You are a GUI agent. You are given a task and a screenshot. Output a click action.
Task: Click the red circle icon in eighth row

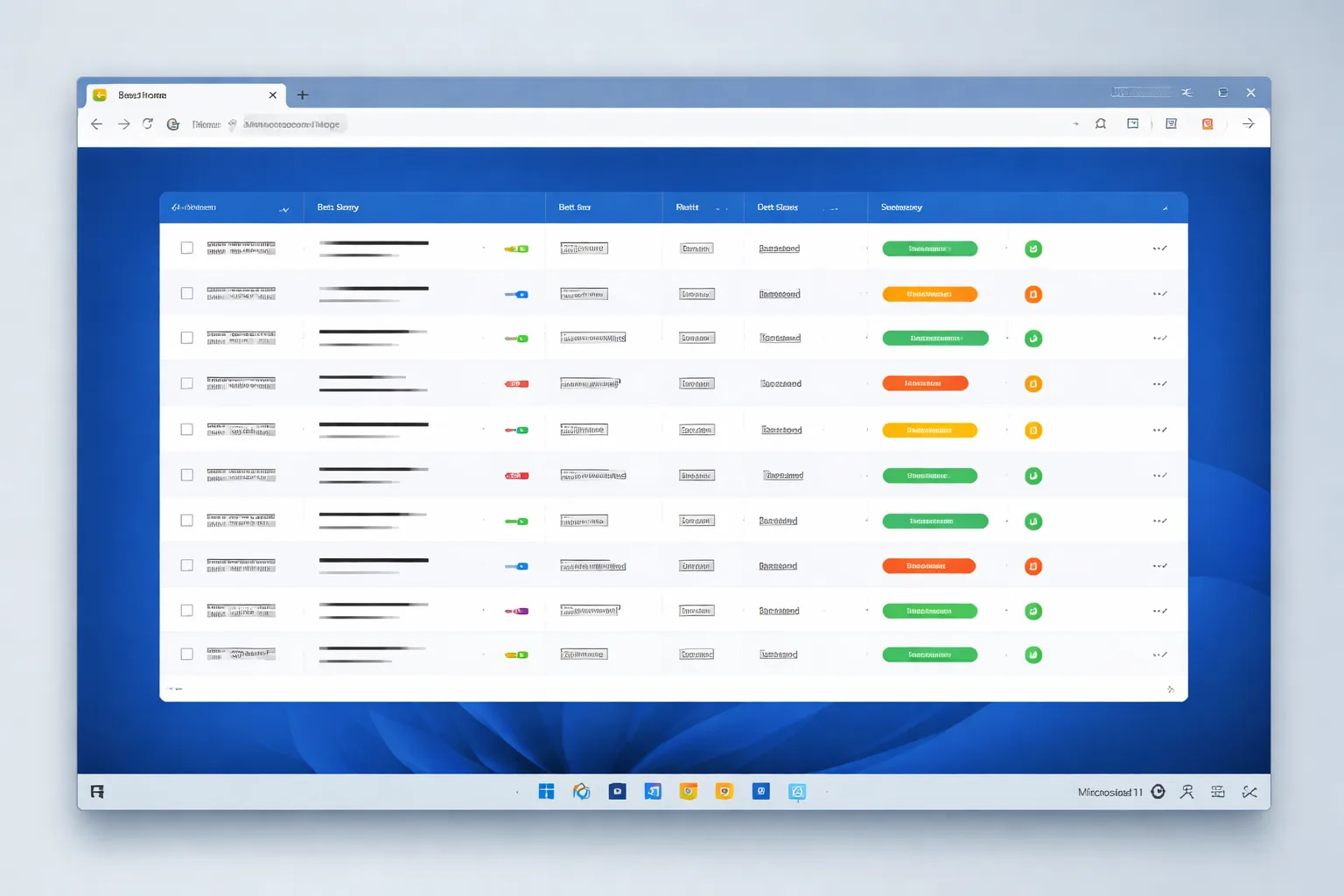[x=1033, y=566]
